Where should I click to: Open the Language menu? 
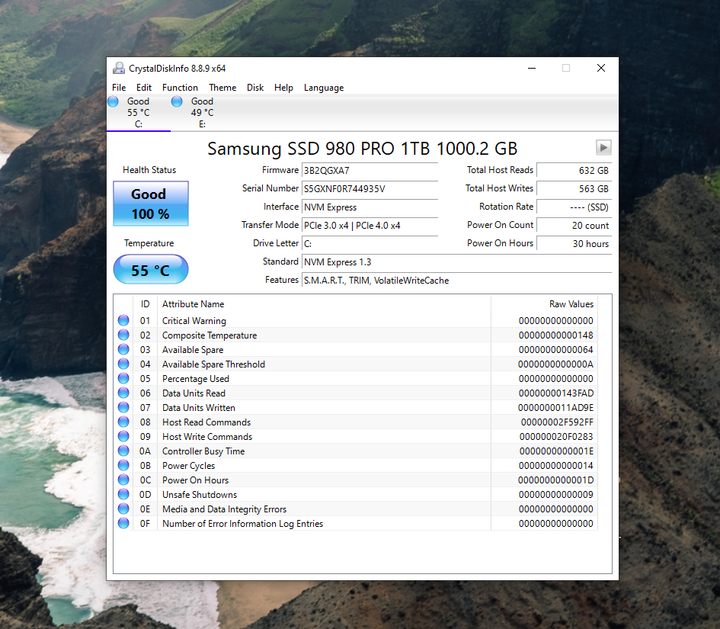[324, 88]
